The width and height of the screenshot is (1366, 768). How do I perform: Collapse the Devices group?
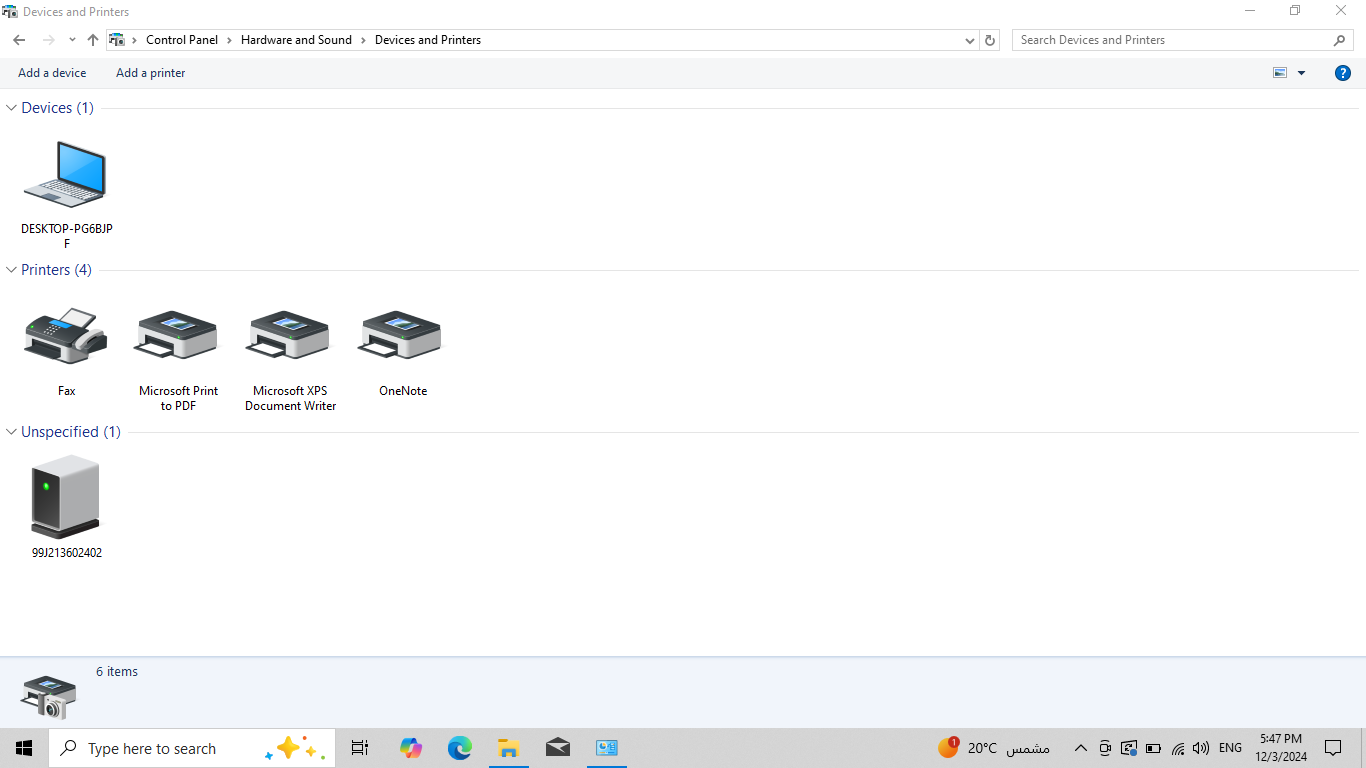(x=12, y=108)
